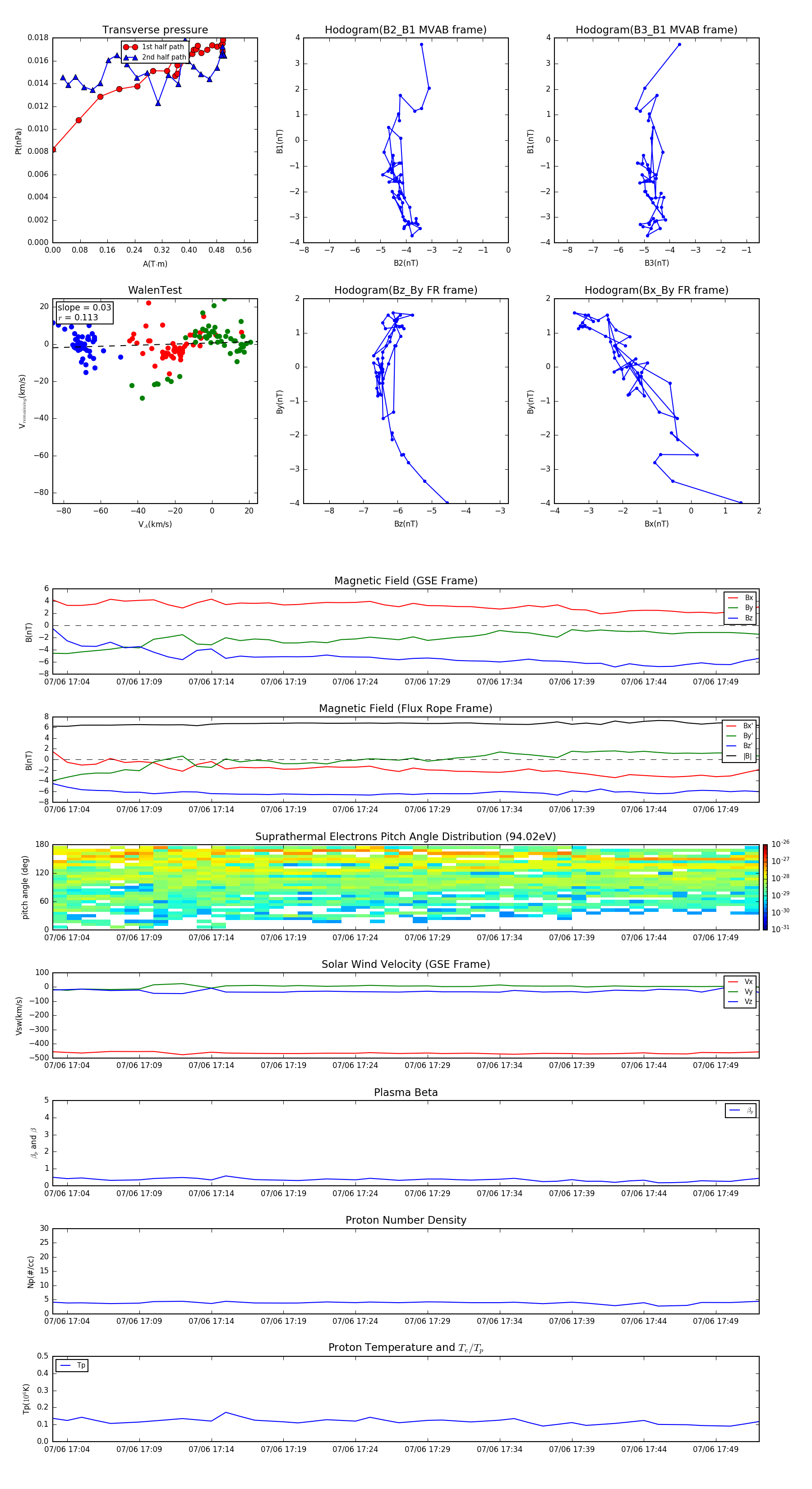Click 'Hodogram(Bz_By FR frame)' title
812x1489 pixels.
pos(406,290)
